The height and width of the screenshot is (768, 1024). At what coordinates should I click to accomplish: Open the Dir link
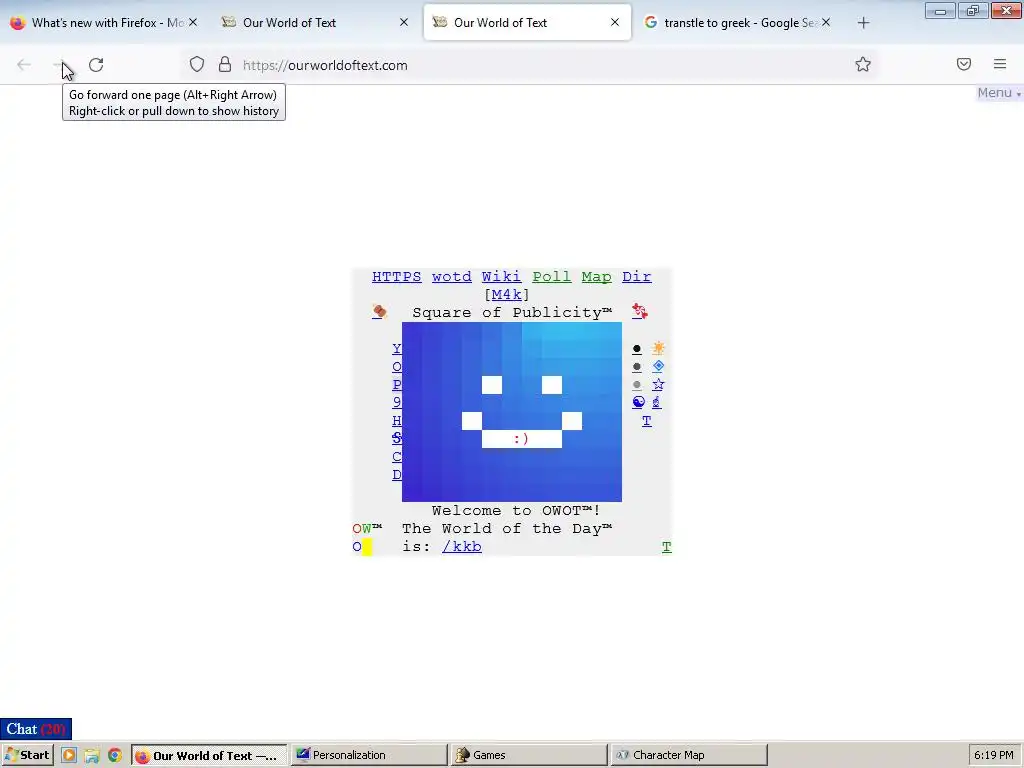[x=636, y=277]
